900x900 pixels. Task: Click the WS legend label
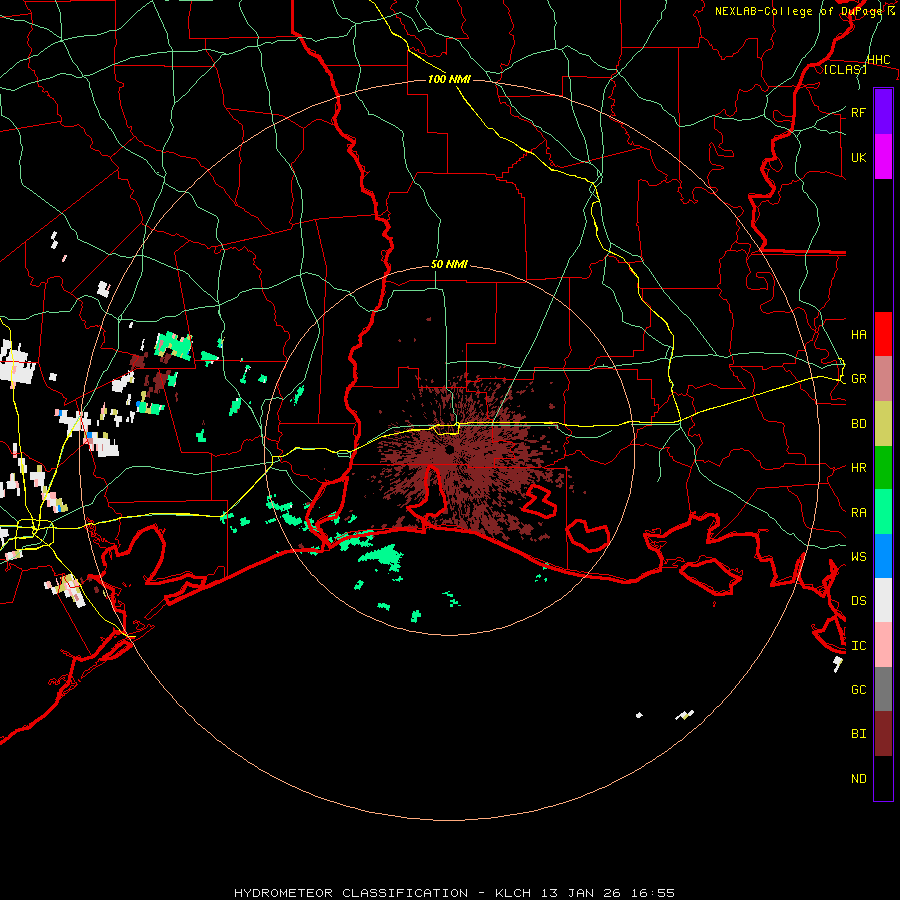[x=858, y=556]
